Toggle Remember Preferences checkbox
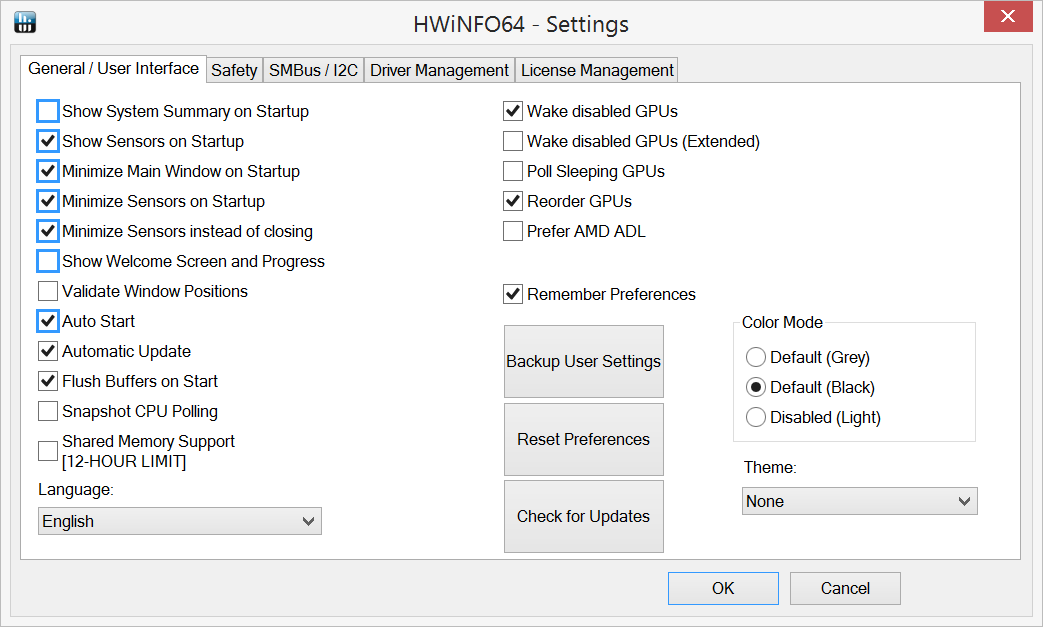The image size is (1043, 627). 513,294
